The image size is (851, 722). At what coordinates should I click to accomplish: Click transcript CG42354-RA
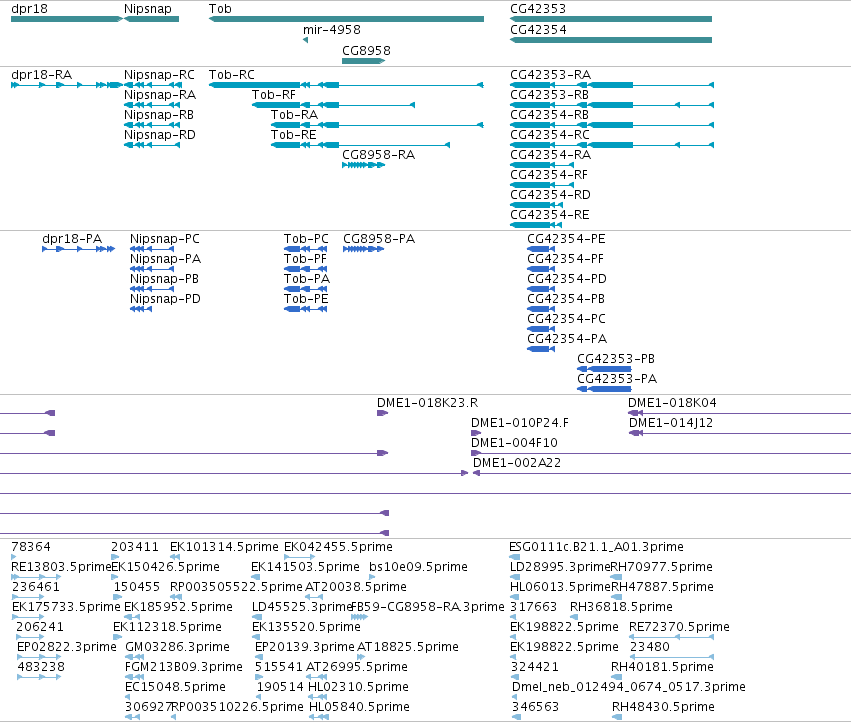click(x=542, y=165)
